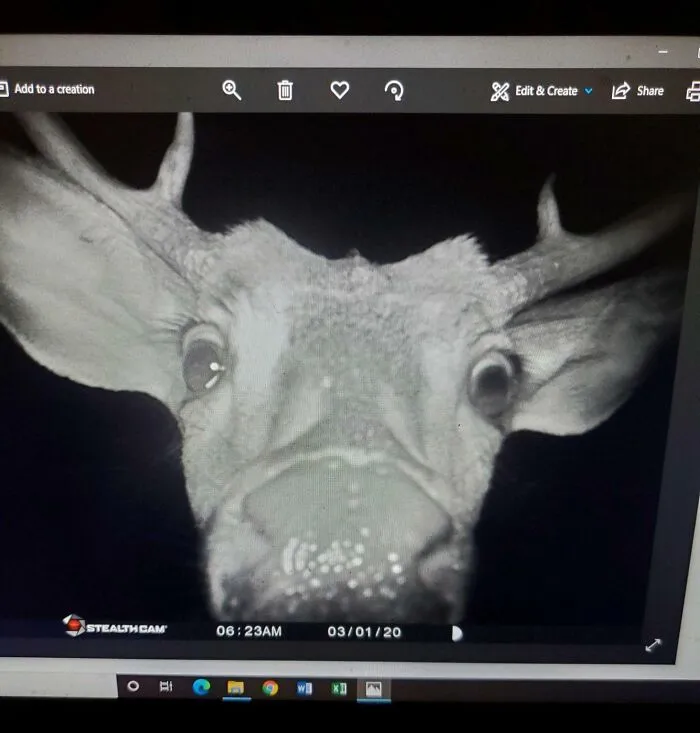Open Microsoft Word from taskbar
Image resolution: width=700 pixels, height=733 pixels.
[304, 688]
